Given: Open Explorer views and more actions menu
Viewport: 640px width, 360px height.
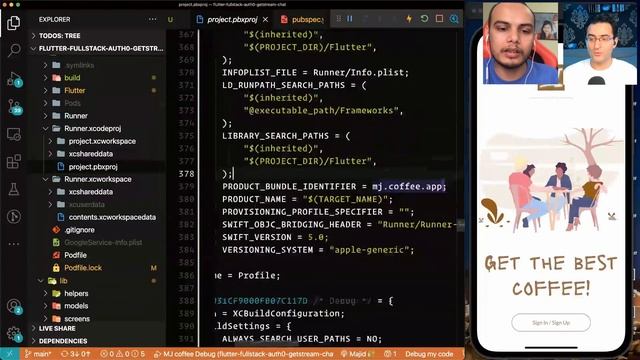Looking at the screenshot, I should point(153,20).
